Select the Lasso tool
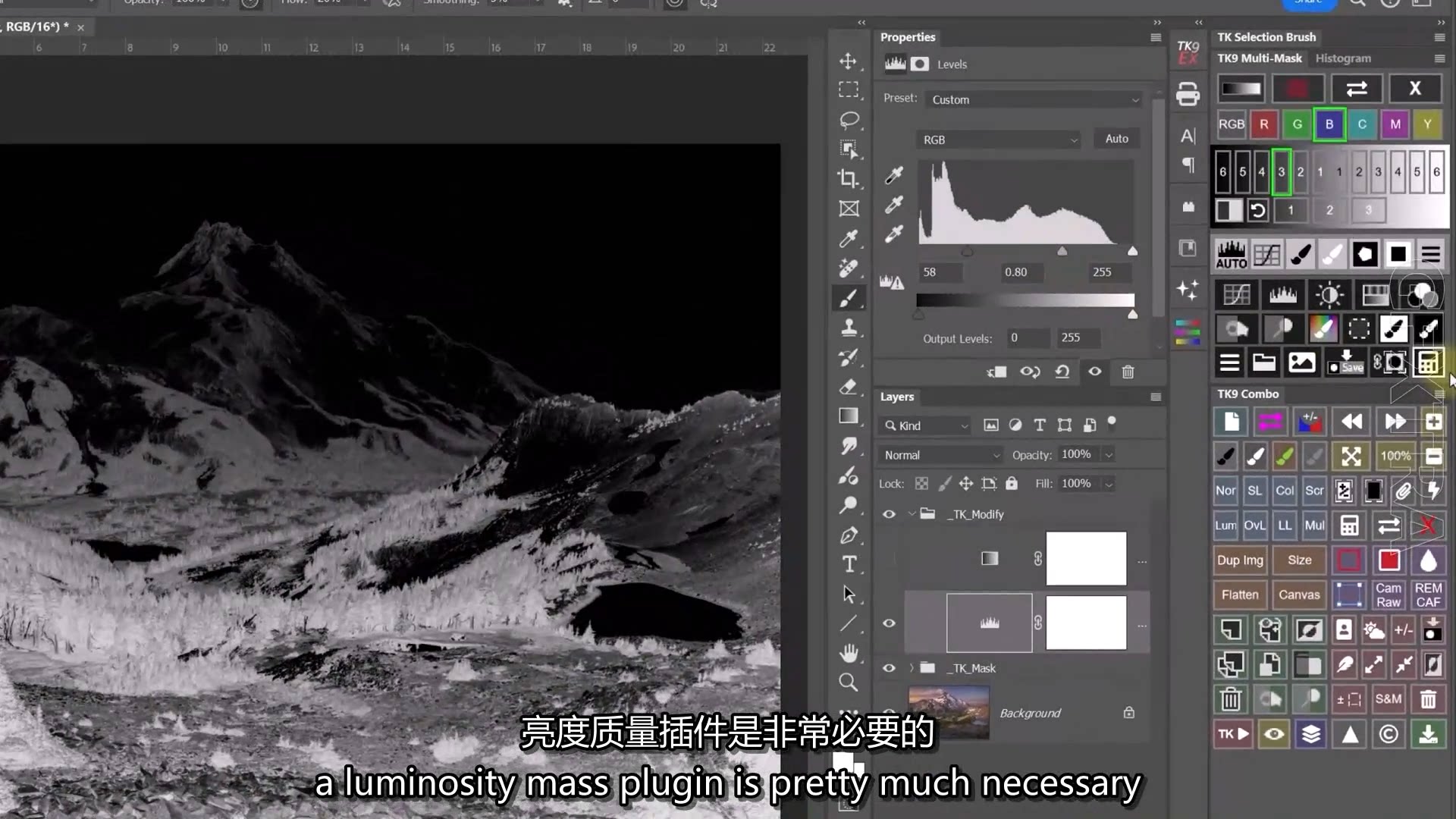This screenshot has width=1456, height=819. click(849, 120)
